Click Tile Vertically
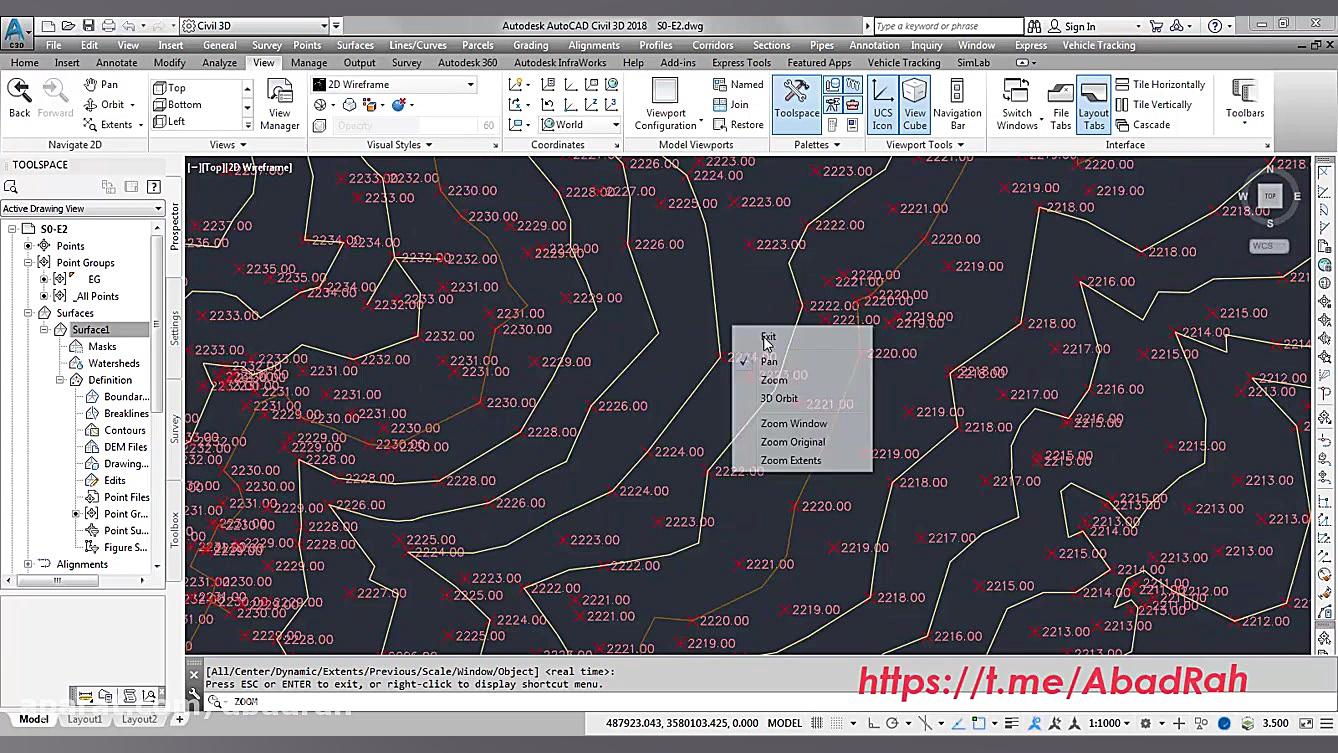This screenshot has height=753, width=1338. pyautogui.click(x=1153, y=104)
